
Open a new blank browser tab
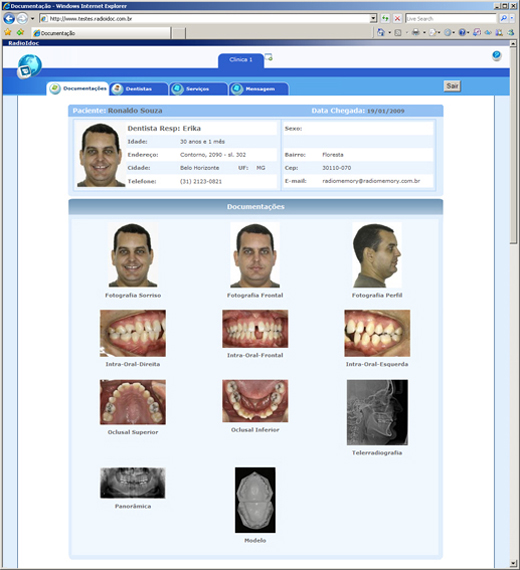tap(179, 33)
